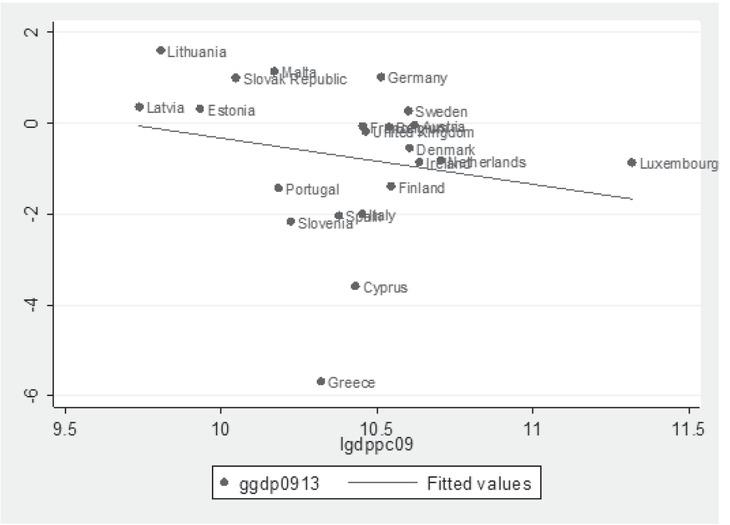730x525 pixels.
Task: Click the Slovak Republic label
Action: click(295, 80)
